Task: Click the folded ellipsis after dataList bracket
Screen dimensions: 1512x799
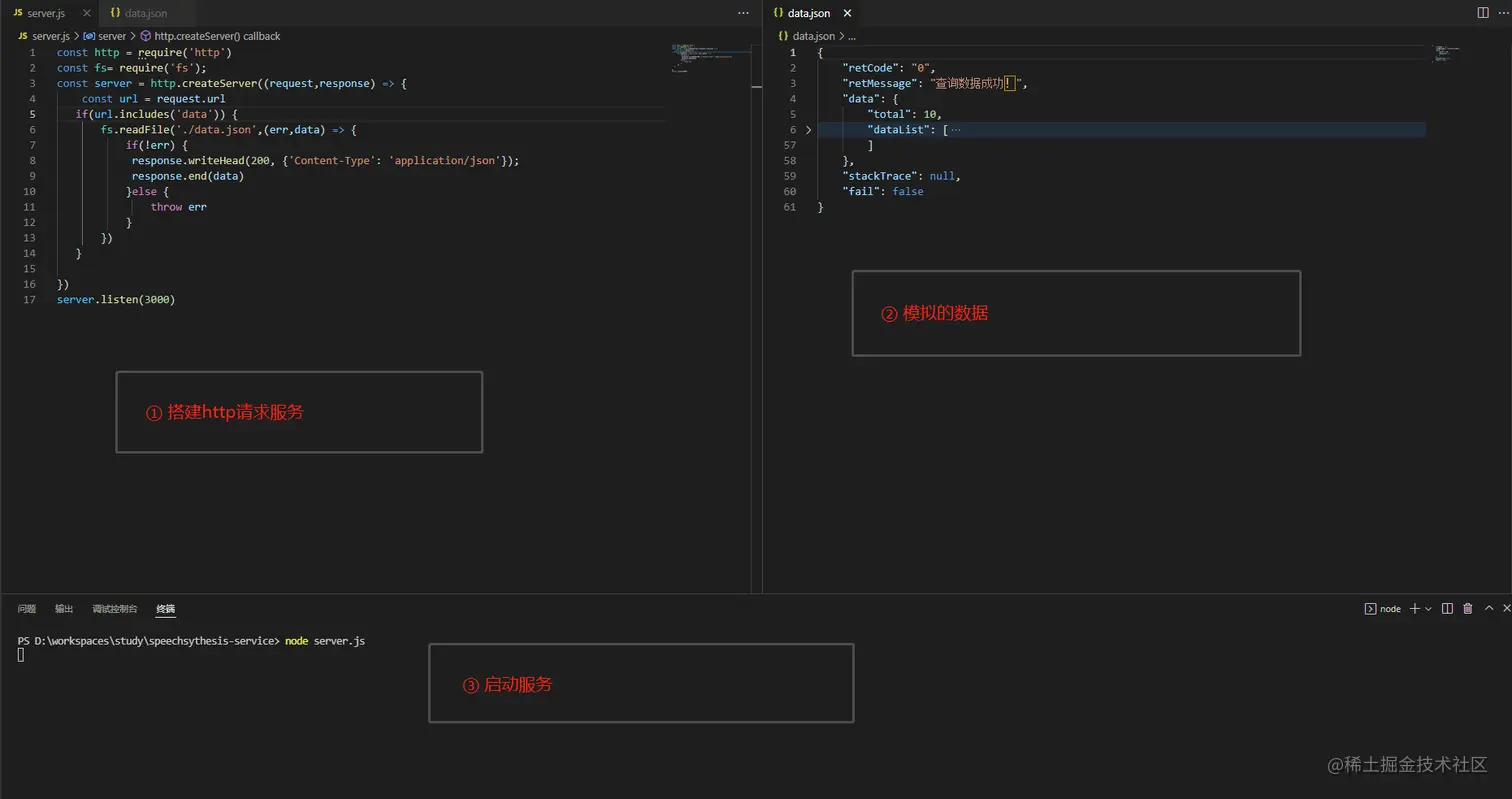Action: click(956, 130)
